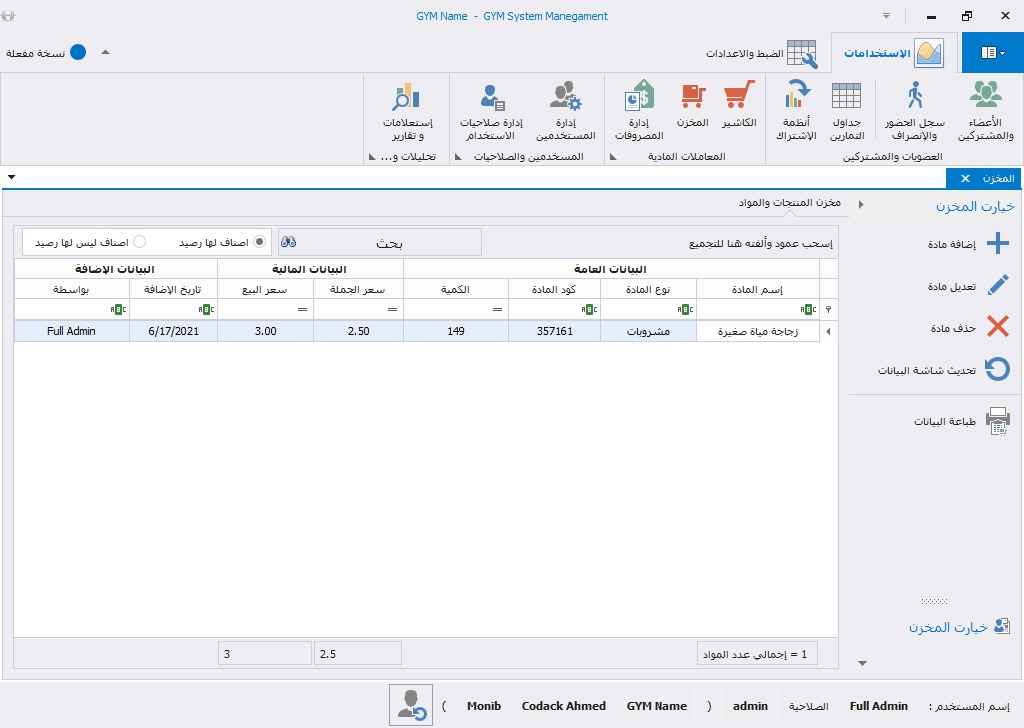Select اصناف ليس لها رصيد radio button
Viewport: 1024px width, 728px height.
click(139, 242)
